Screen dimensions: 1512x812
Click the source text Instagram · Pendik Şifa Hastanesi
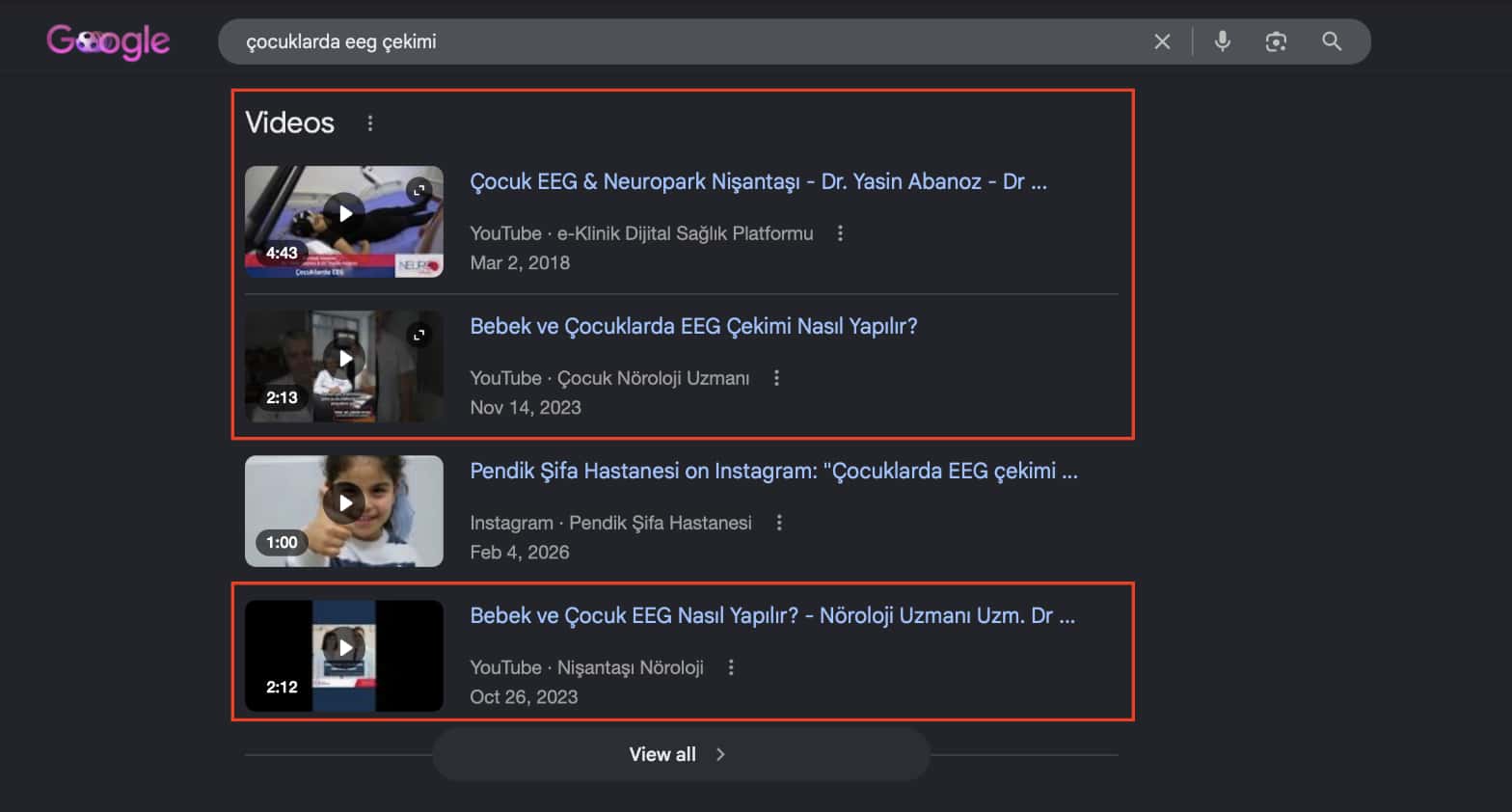(x=610, y=523)
